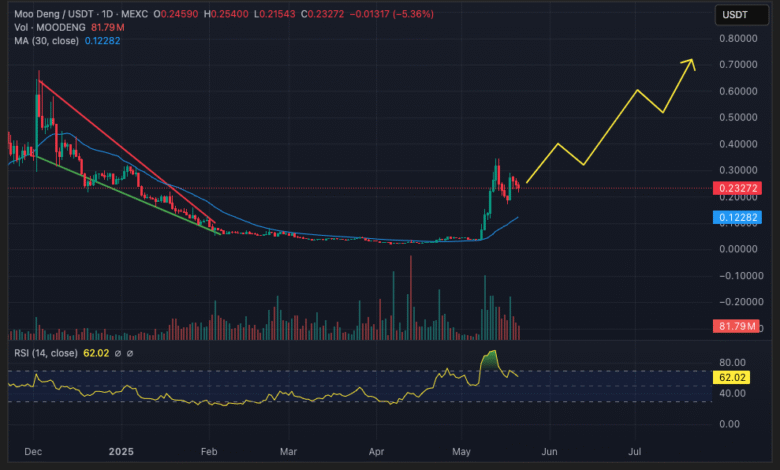Viewport: 780px width, 470px height.
Task: Click the 0.70000 price axis label
Action: coord(738,65)
